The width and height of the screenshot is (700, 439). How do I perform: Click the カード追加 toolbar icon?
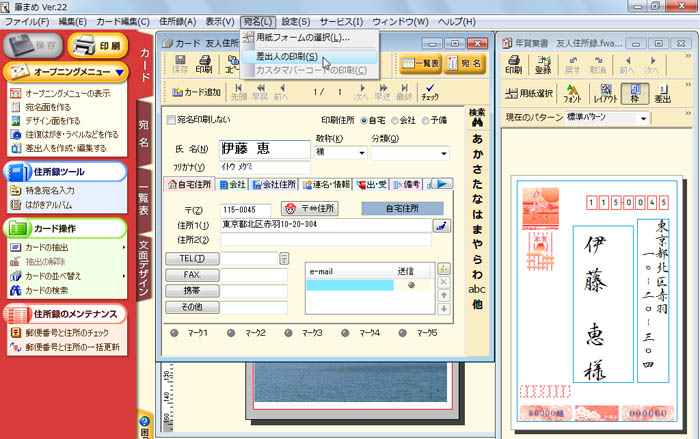196,92
